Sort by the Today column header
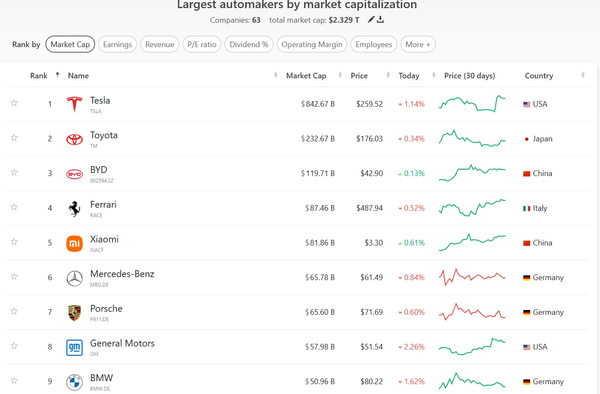Screen dimensions: 600x394 409,76
